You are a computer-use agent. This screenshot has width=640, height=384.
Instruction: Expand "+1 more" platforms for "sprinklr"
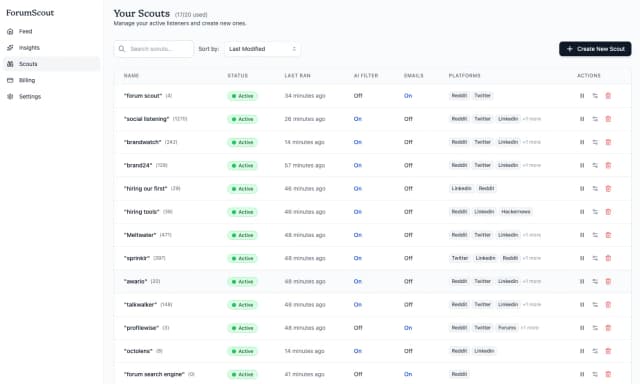532,258
